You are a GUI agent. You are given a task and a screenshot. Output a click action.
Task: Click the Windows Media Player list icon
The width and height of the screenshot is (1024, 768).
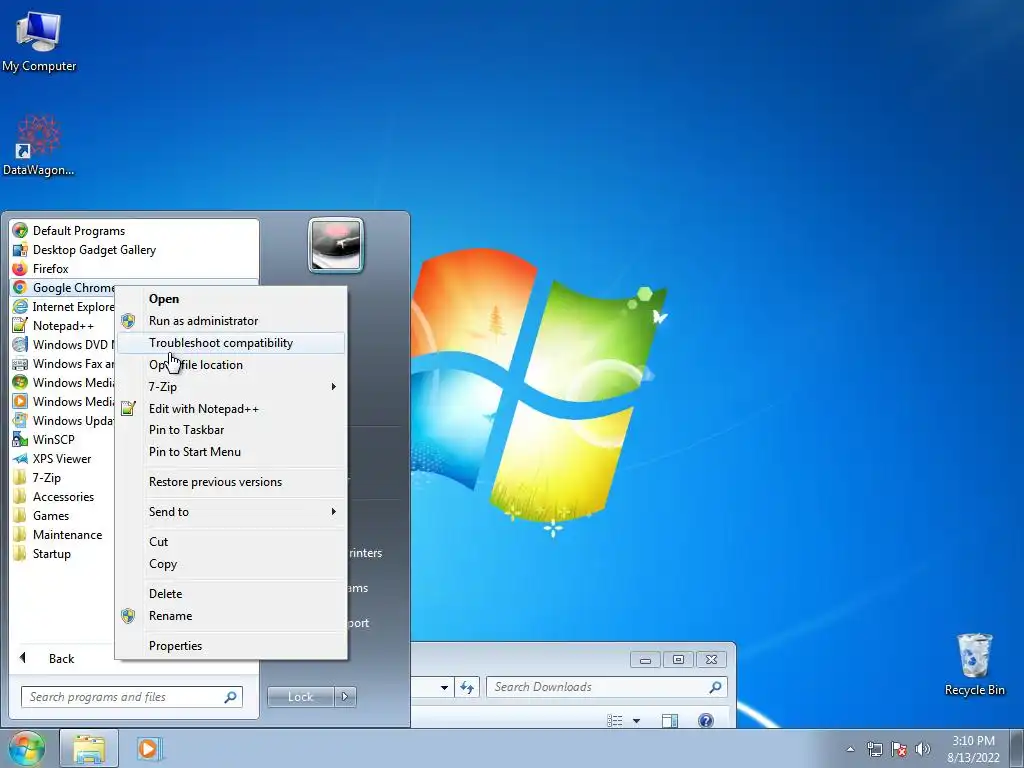point(20,401)
